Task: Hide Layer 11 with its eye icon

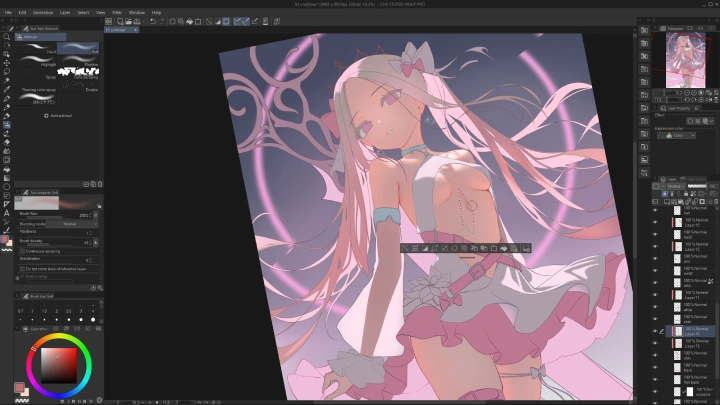Action: [x=655, y=295]
